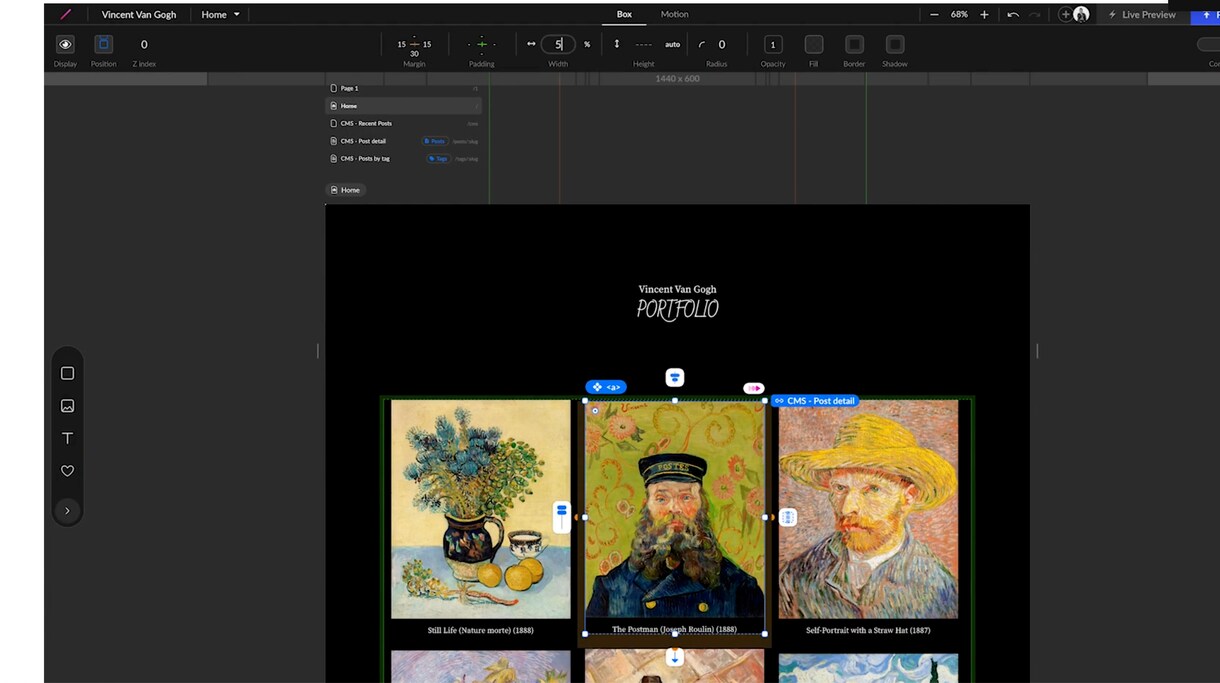Click the Home breadcrumb chip

(x=346, y=190)
